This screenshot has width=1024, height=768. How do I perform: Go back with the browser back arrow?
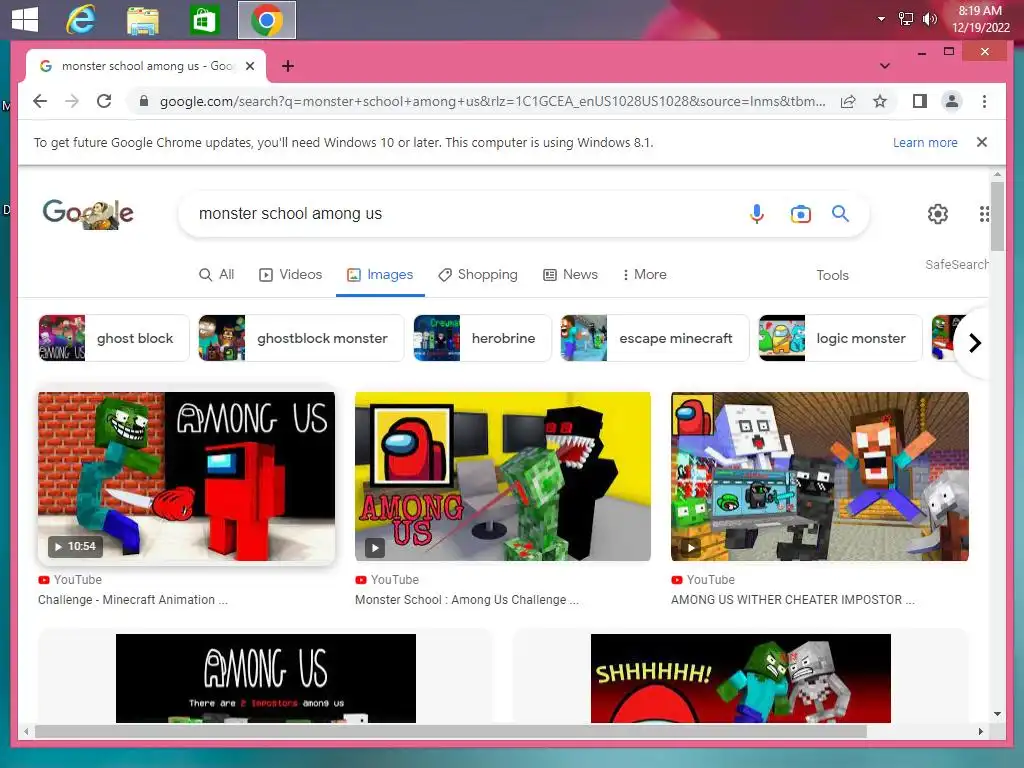pos(40,101)
